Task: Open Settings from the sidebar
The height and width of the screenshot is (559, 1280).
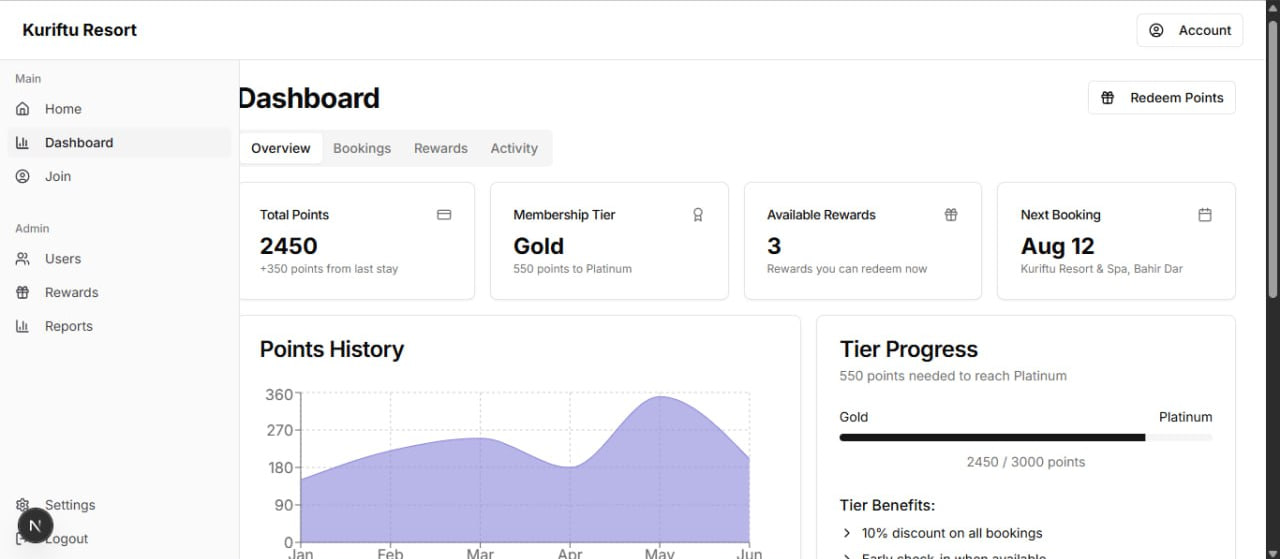Action: [70, 505]
